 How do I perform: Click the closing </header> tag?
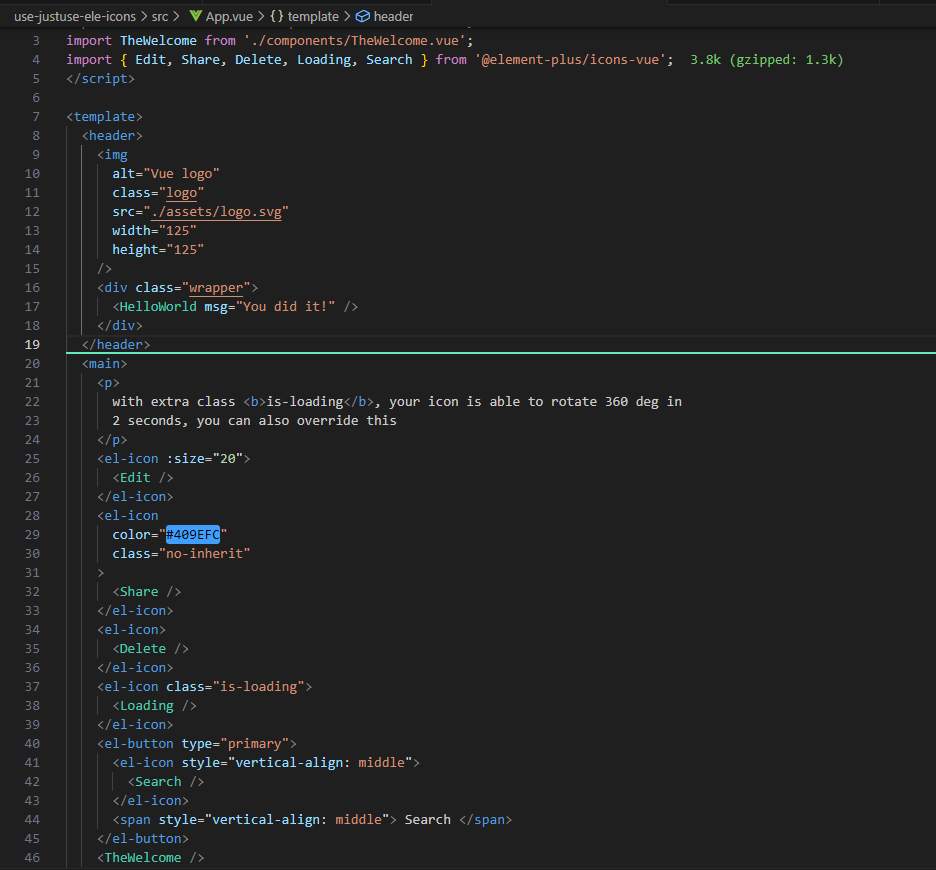(x=116, y=345)
